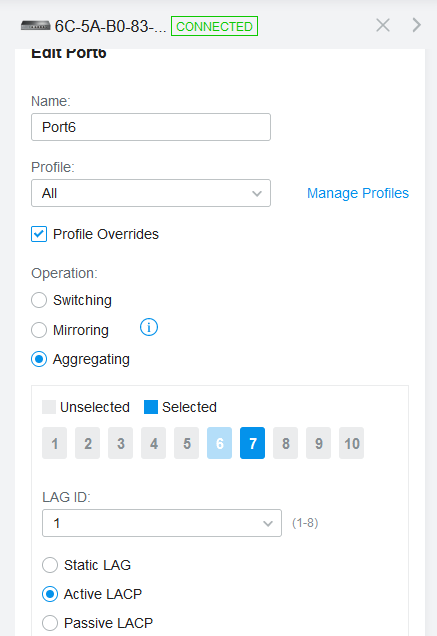This screenshot has width=437, height=636.
Task: Choose Switching operation radio button
Action: coord(39,300)
